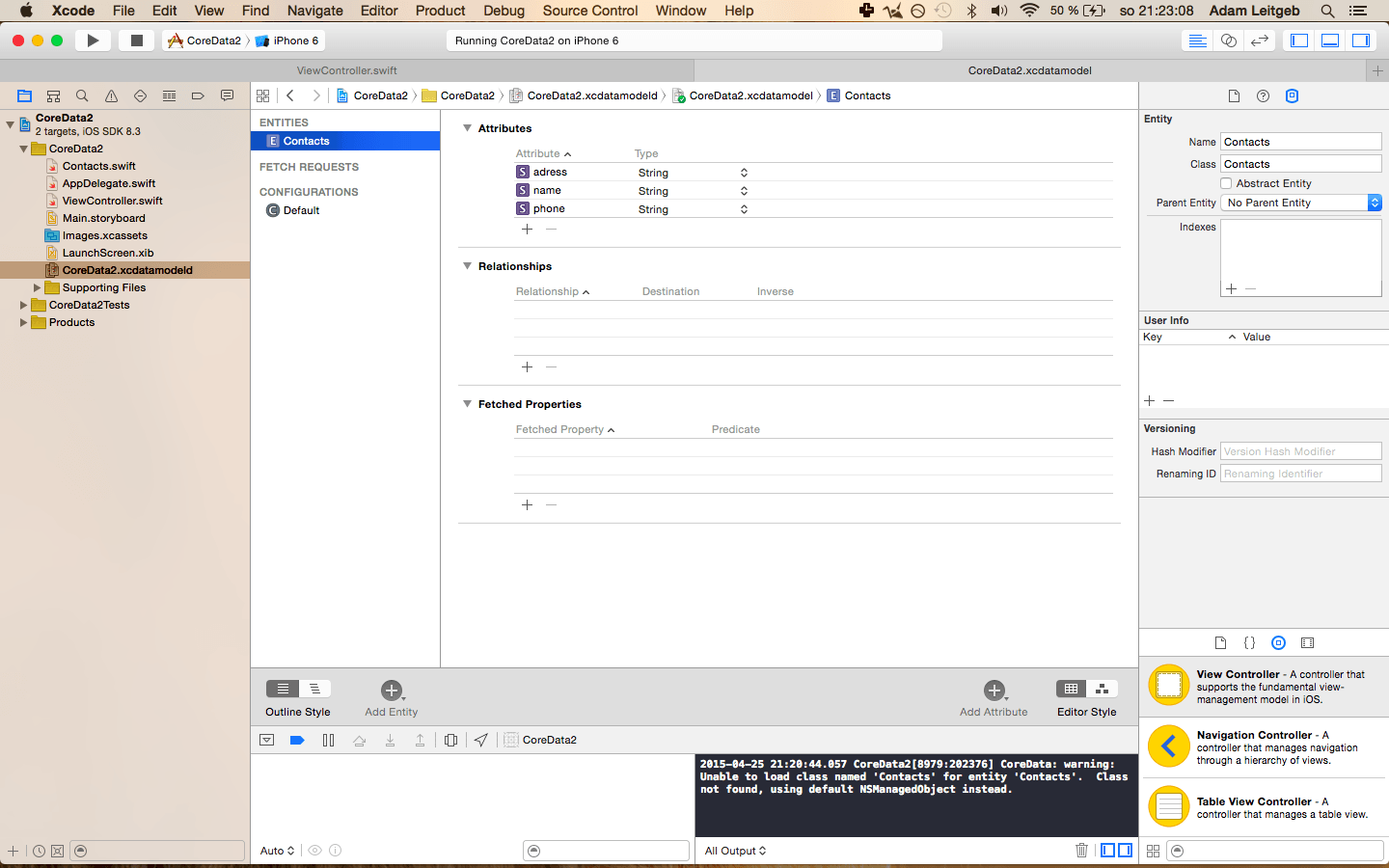Collapse the Attributes section
This screenshot has height=868, width=1389.
tap(468, 128)
